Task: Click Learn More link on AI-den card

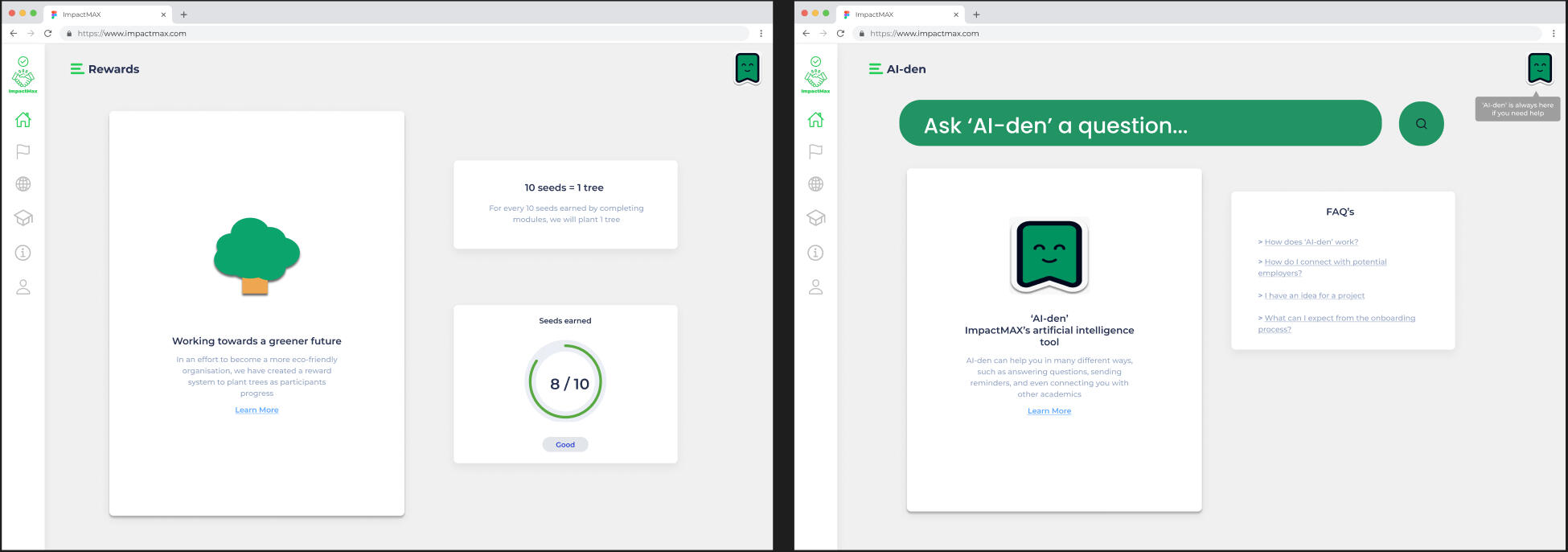Action: point(1049,411)
